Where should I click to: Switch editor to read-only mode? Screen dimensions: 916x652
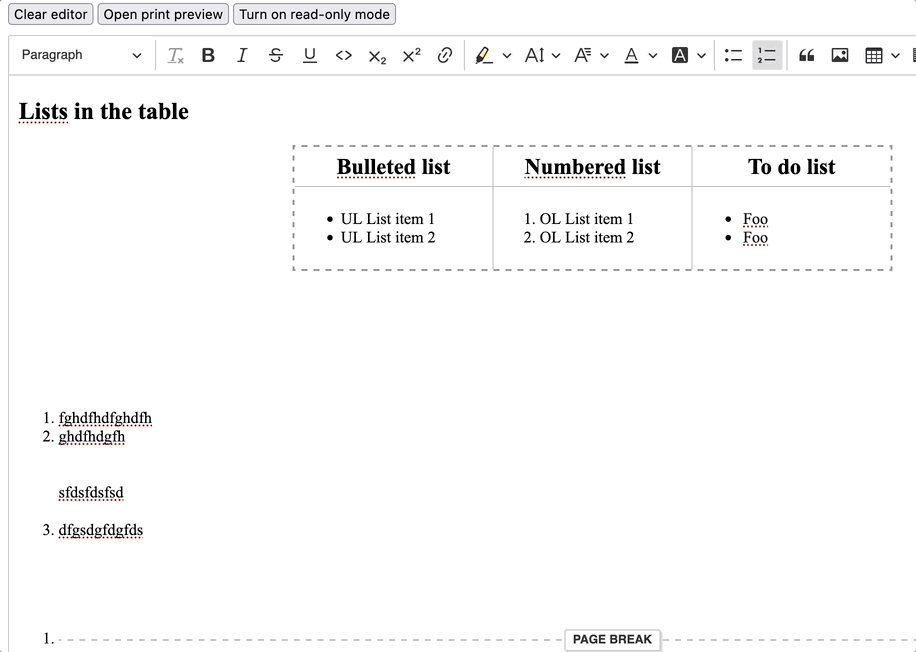tap(314, 14)
